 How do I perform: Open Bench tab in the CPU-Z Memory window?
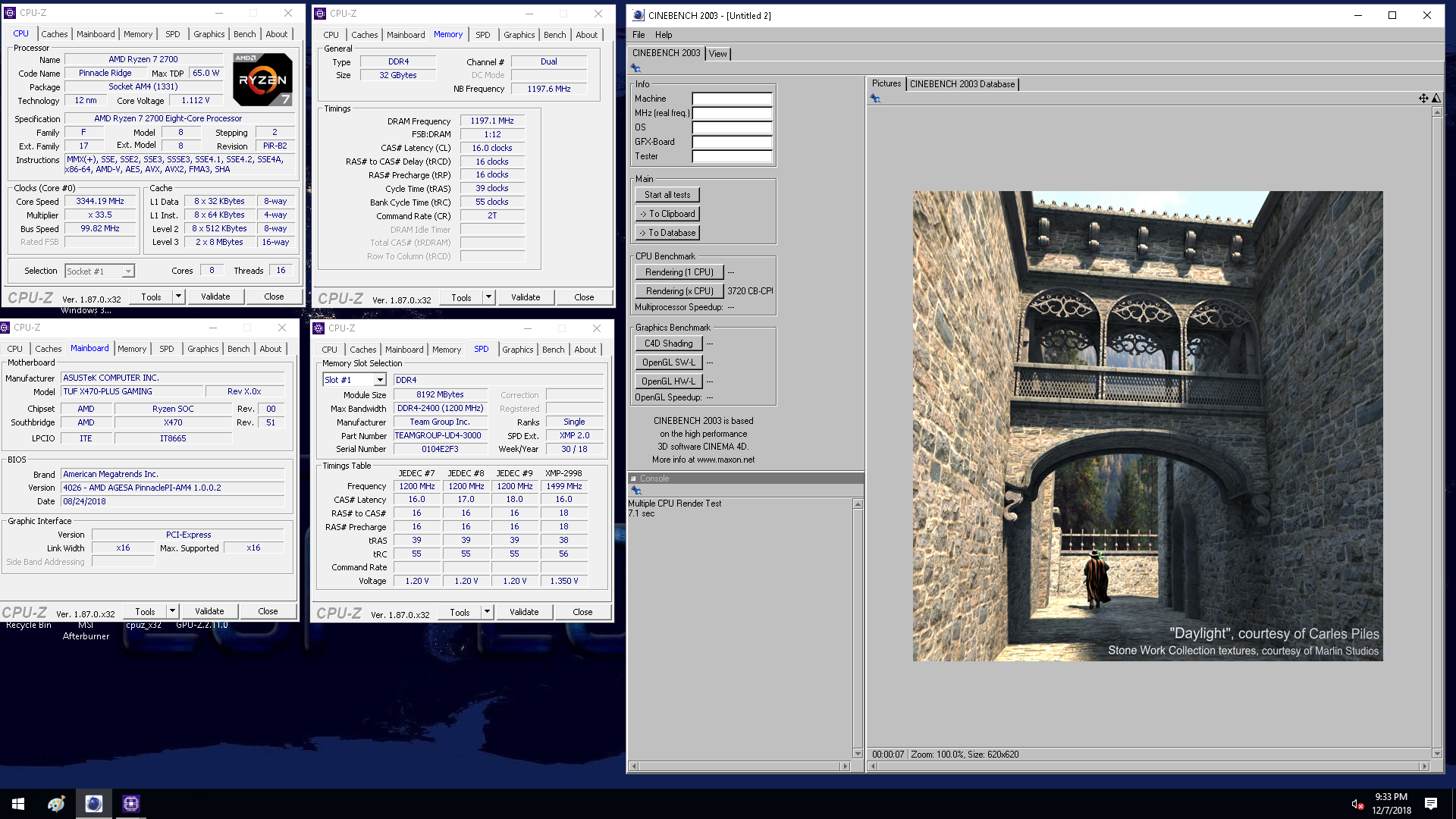point(555,35)
